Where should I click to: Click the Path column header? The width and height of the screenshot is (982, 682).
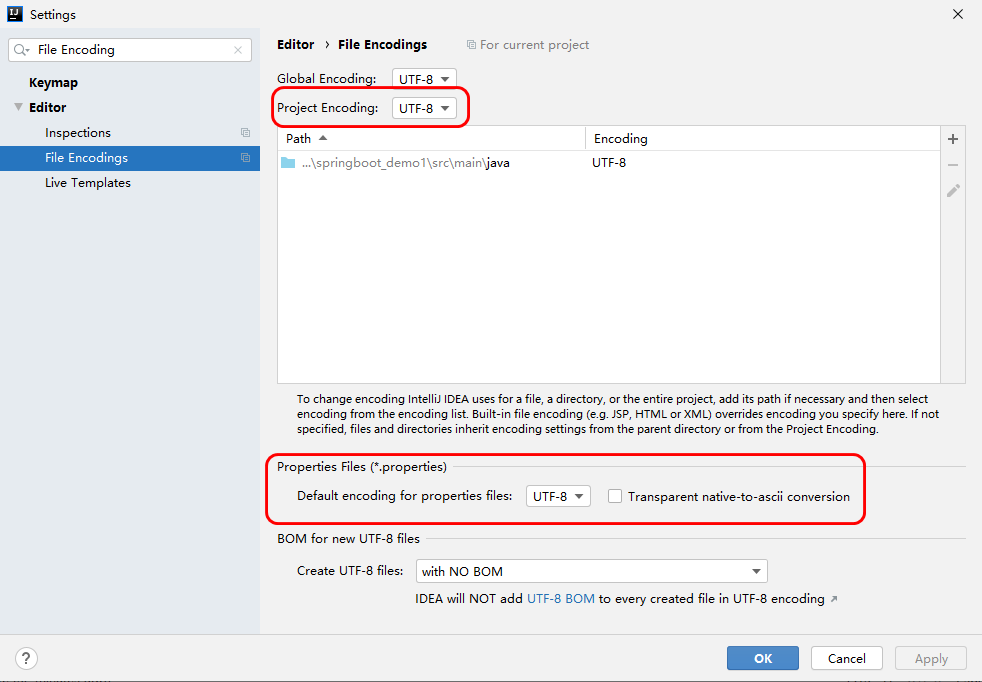[x=432, y=138]
